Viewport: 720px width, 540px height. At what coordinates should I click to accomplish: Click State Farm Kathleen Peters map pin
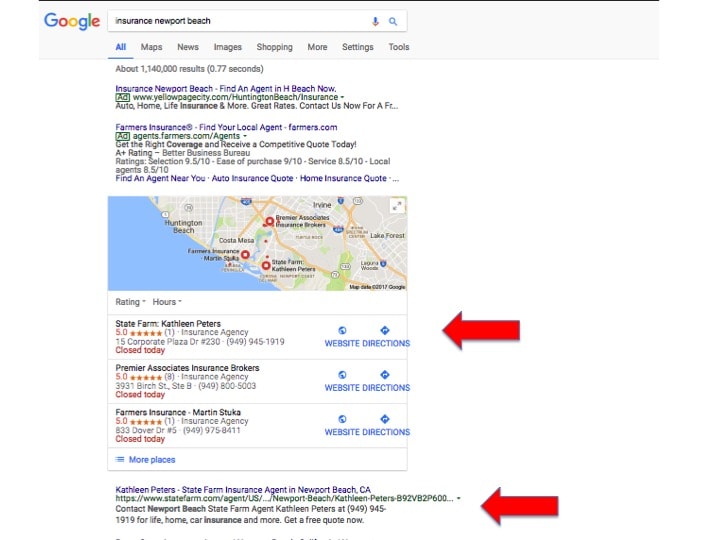[x=266, y=265]
